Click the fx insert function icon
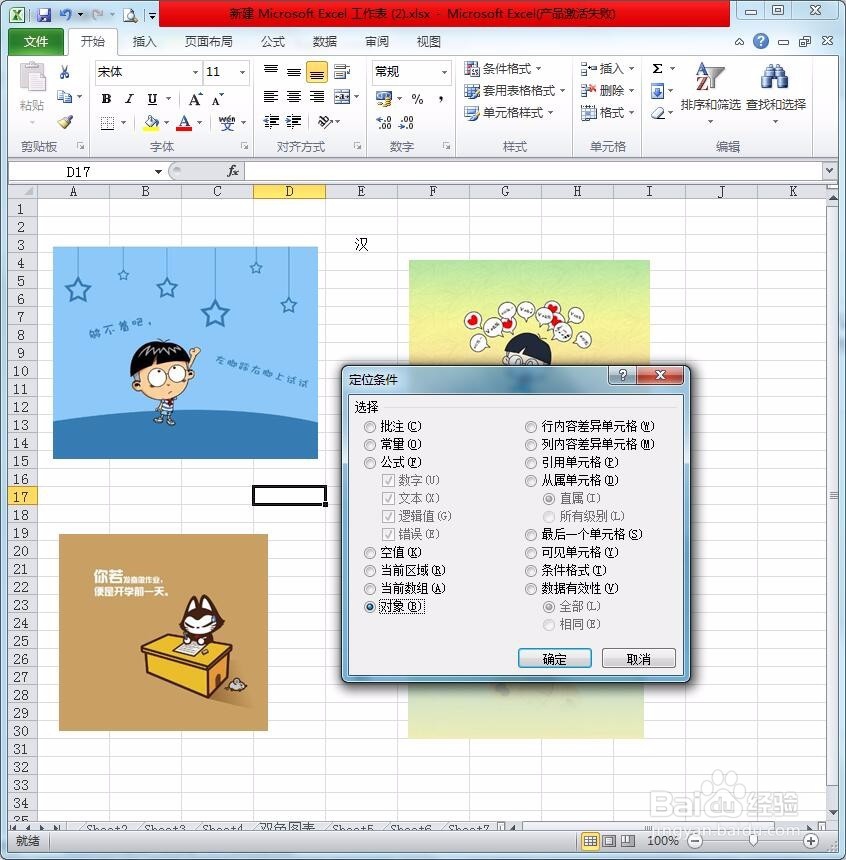This screenshot has height=860, width=846. 233,171
